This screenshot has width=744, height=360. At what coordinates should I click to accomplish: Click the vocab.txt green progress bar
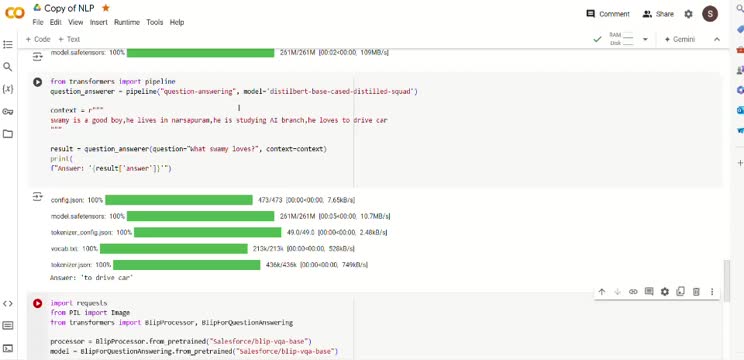point(174,249)
